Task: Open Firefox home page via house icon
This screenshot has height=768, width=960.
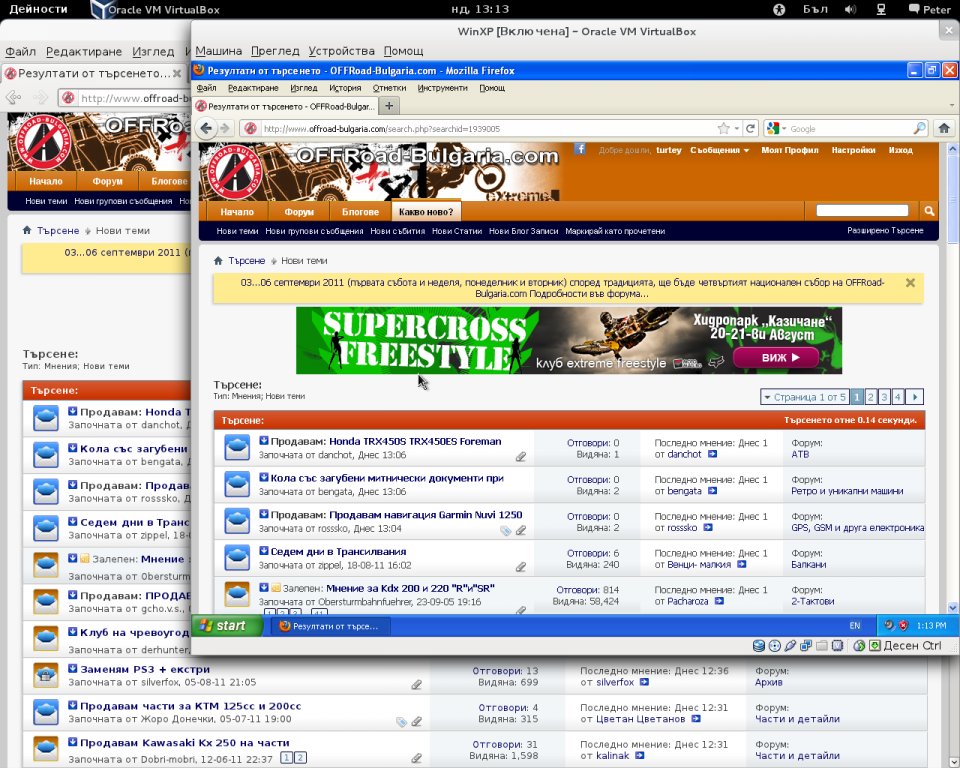Action: click(944, 128)
